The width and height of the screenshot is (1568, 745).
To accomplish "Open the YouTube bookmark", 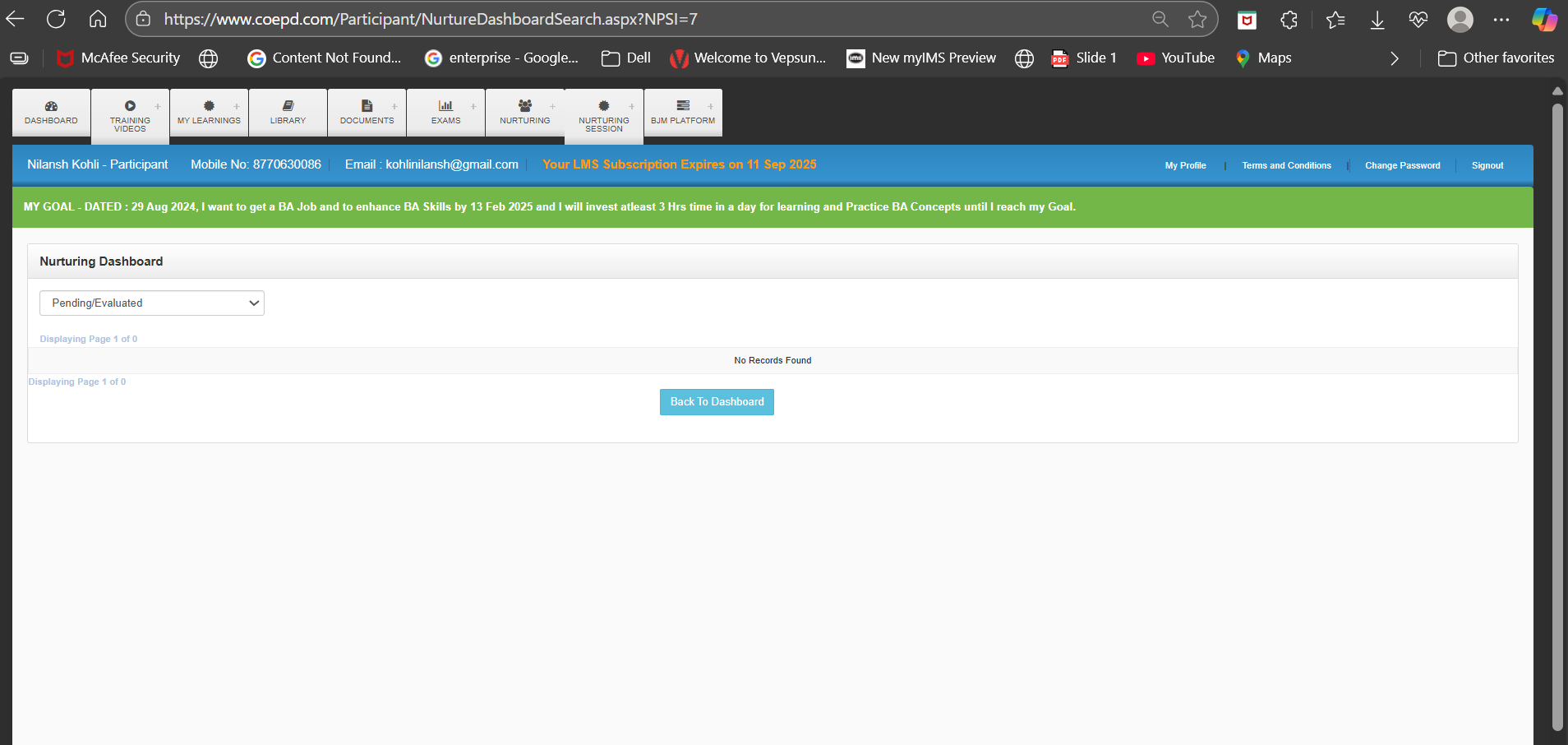I will [1176, 58].
